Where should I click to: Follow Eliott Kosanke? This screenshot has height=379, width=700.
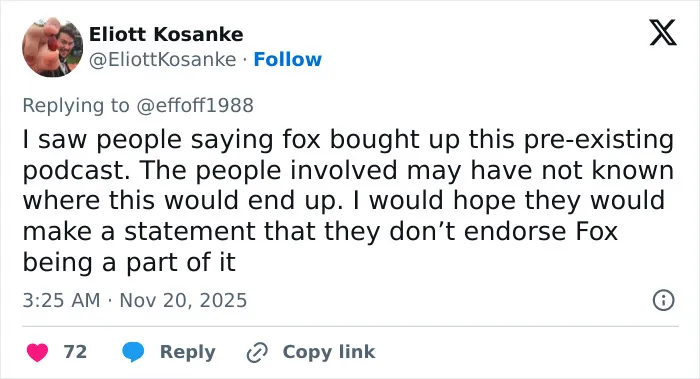288,59
